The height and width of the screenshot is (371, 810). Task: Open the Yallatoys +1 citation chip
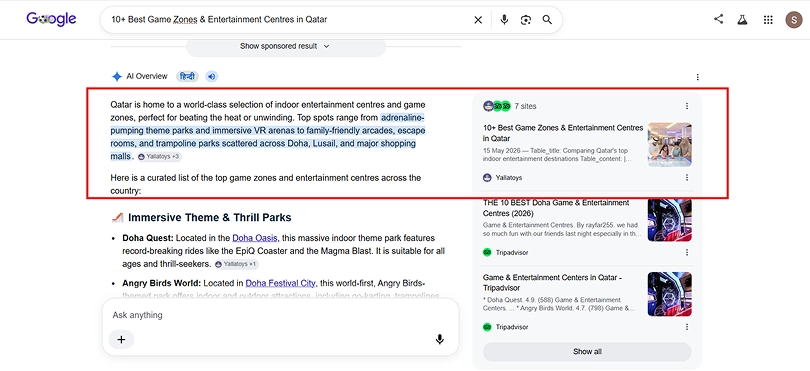point(236,264)
